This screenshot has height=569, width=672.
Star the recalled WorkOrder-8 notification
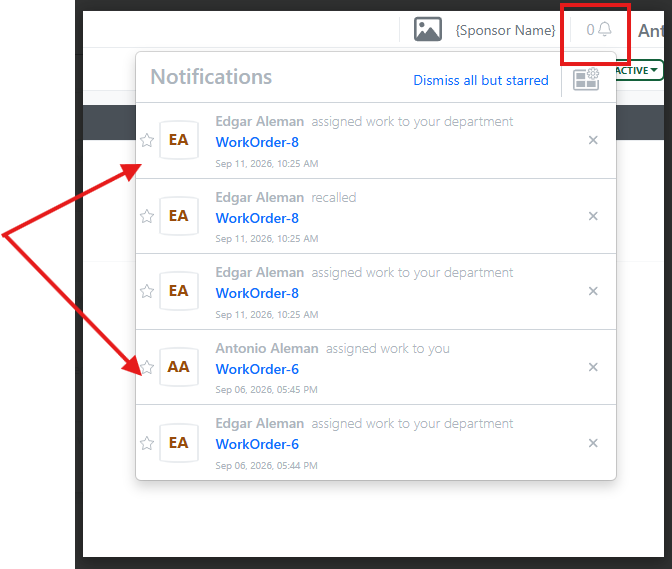coord(147,216)
